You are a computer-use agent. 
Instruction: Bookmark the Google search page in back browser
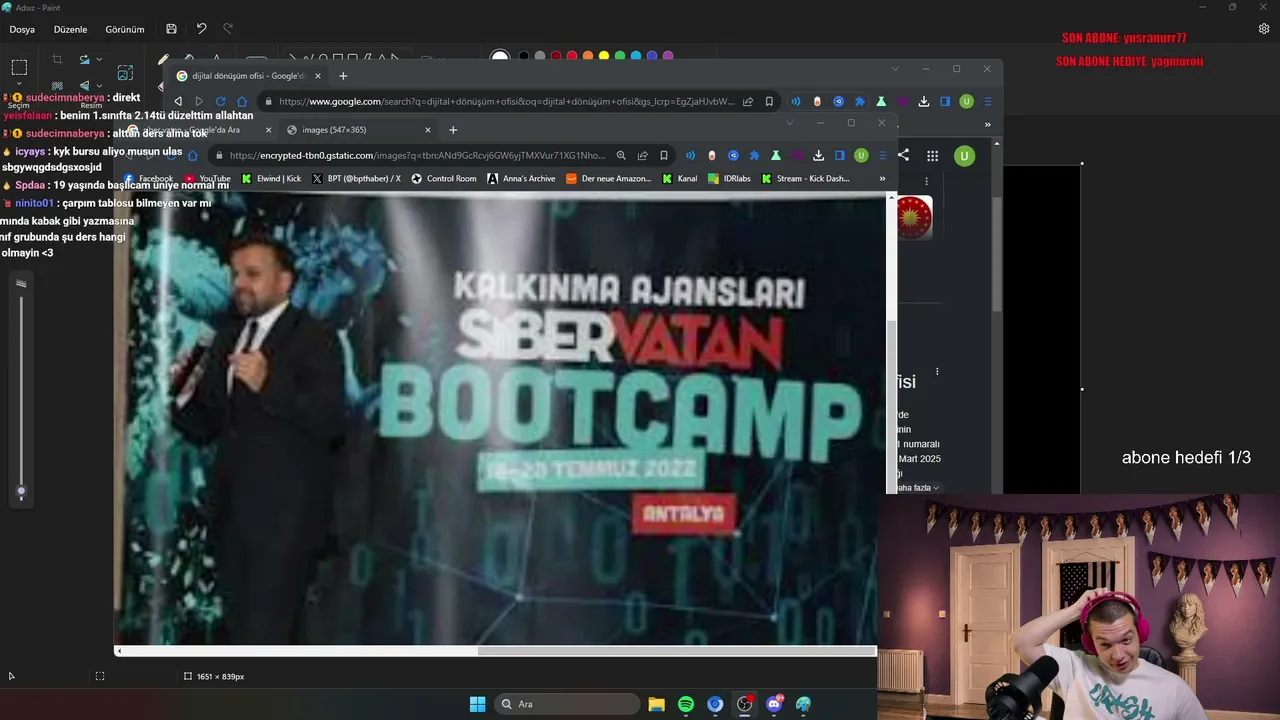[x=769, y=101]
